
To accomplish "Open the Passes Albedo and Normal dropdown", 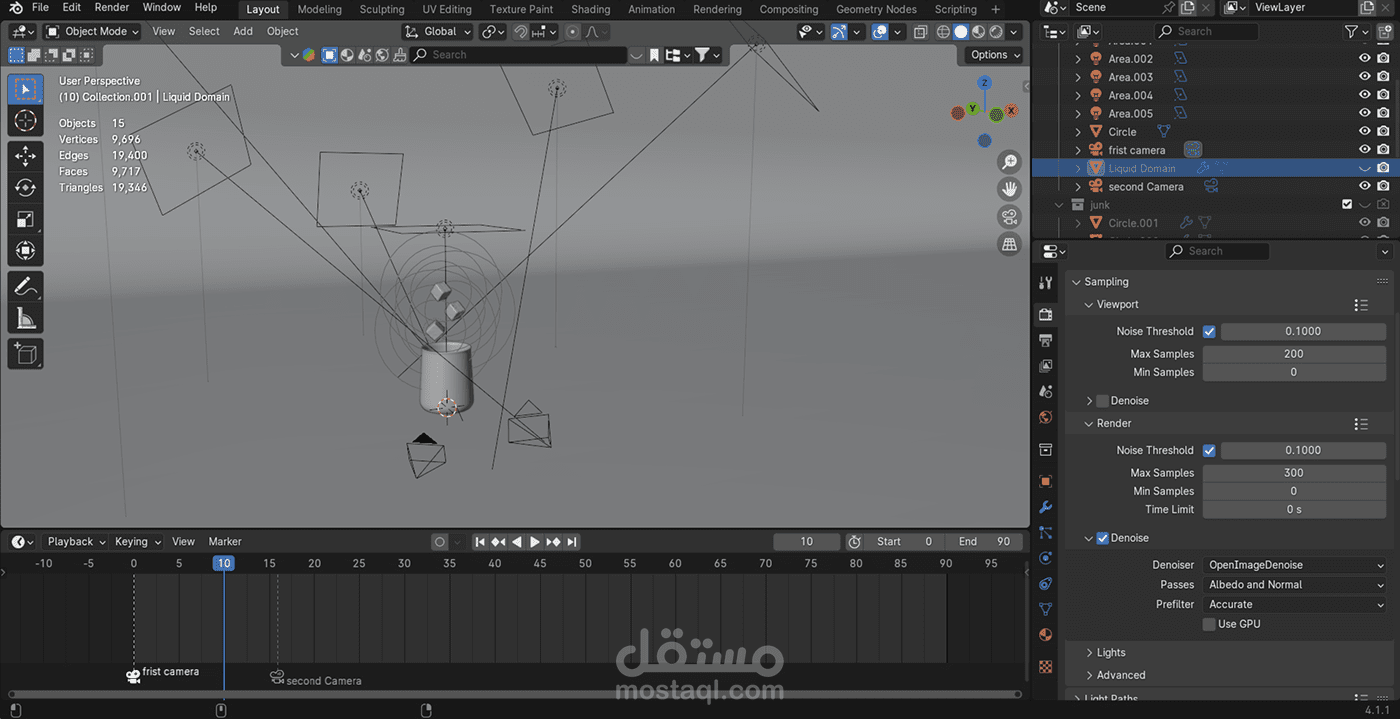I will coord(1294,585).
